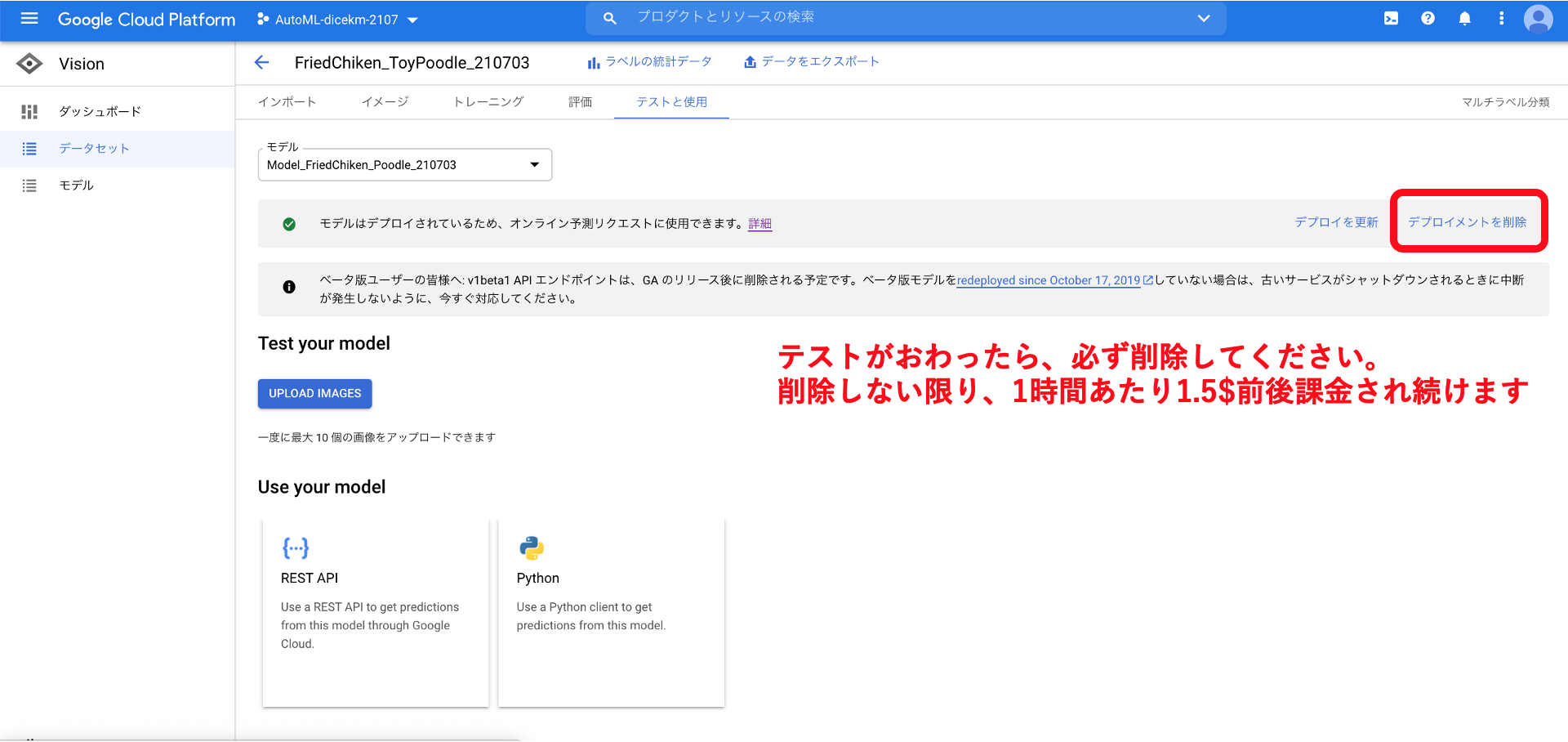This screenshot has height=742, width=1568.
Task: Click the モデル list icon in sidebar
Action: (29, 185)
